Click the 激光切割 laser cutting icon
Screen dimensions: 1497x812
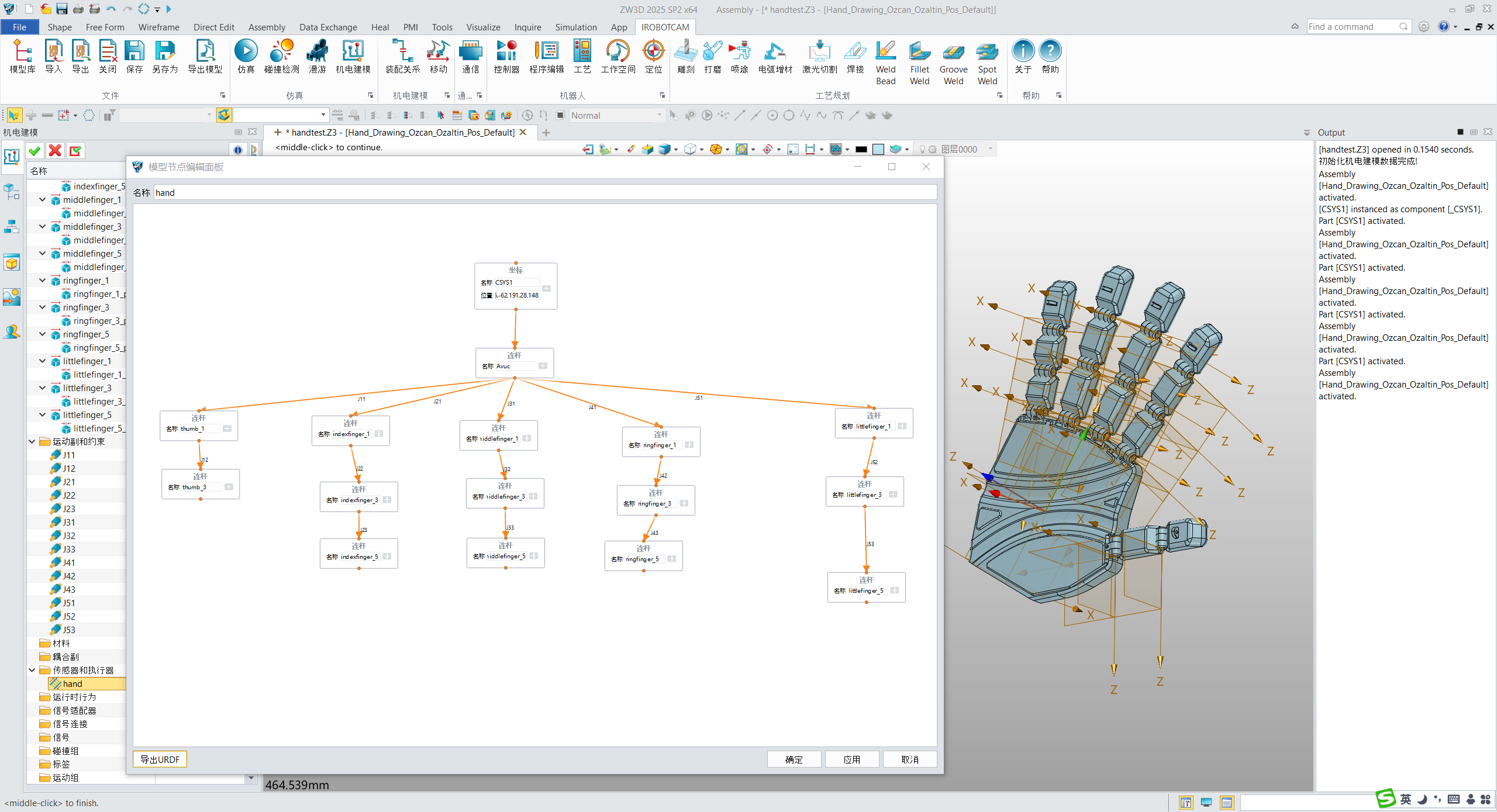(819, 51)
